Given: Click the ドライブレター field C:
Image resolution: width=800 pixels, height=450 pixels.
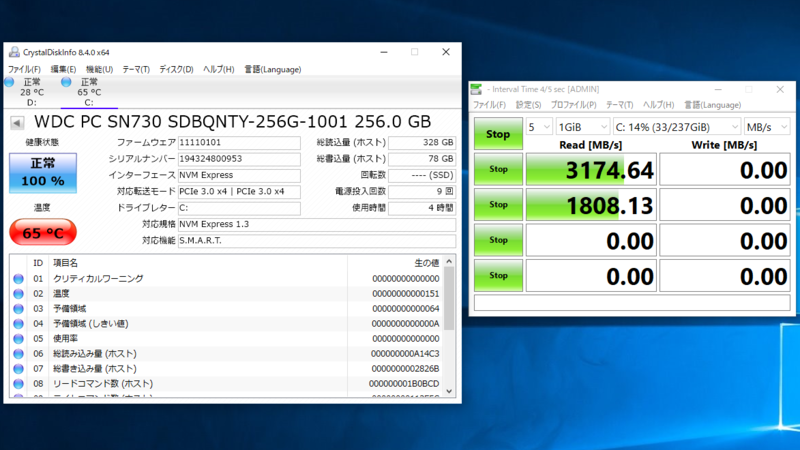Looking at the screenshot, I should point(239,208).
